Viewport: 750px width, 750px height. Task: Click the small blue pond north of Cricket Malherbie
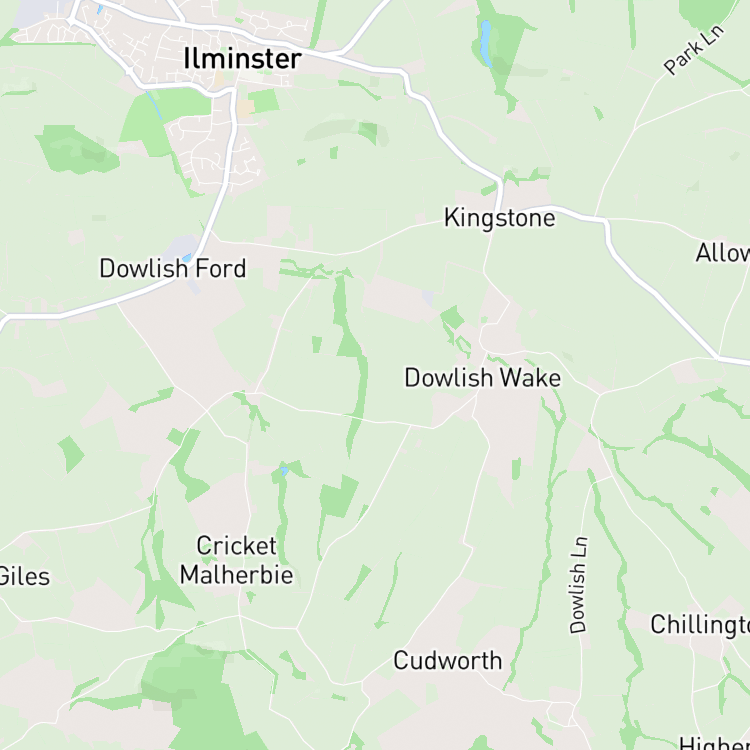click(x=284, y=472)
